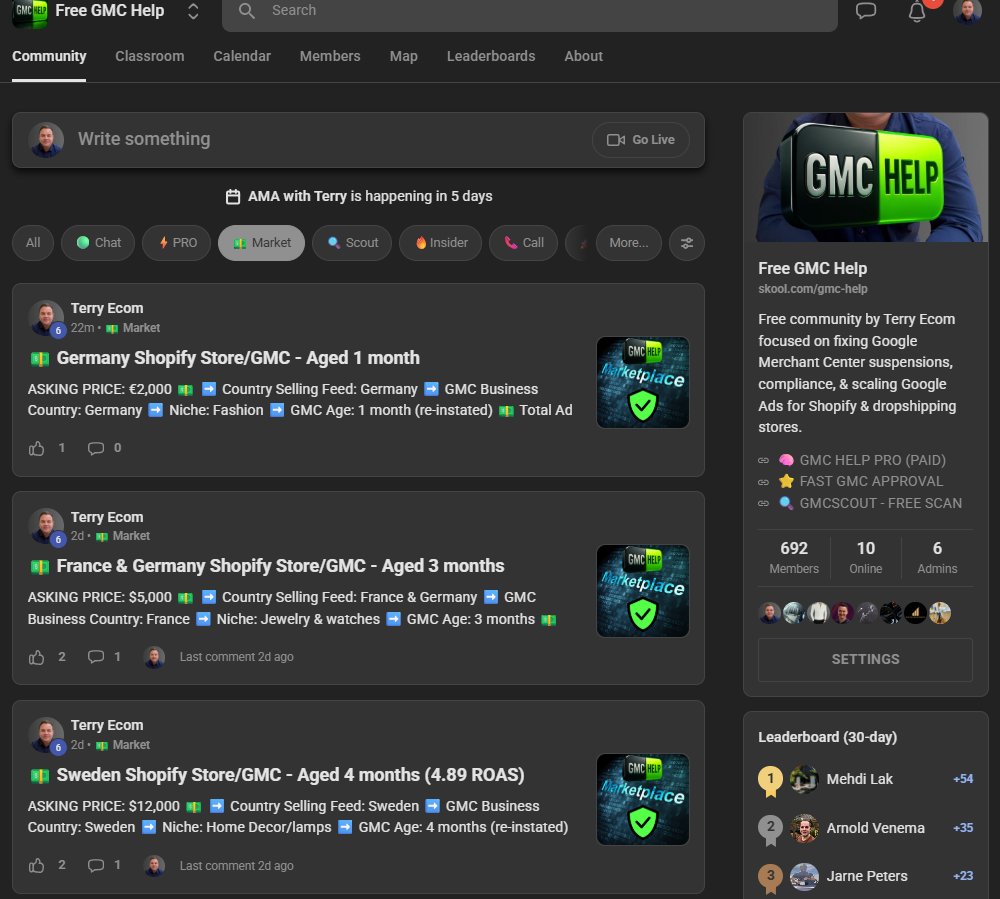Viewport: 1000px width, 899px height.
Task: Click the first member avatar in sidebar row
Action: pos(770,613)
